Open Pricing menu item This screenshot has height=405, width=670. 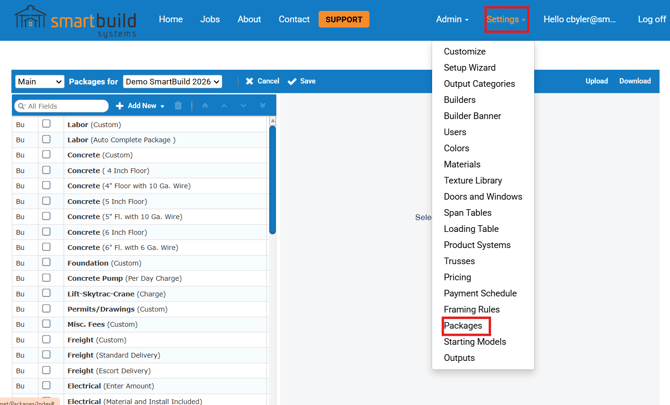point(457,277)
